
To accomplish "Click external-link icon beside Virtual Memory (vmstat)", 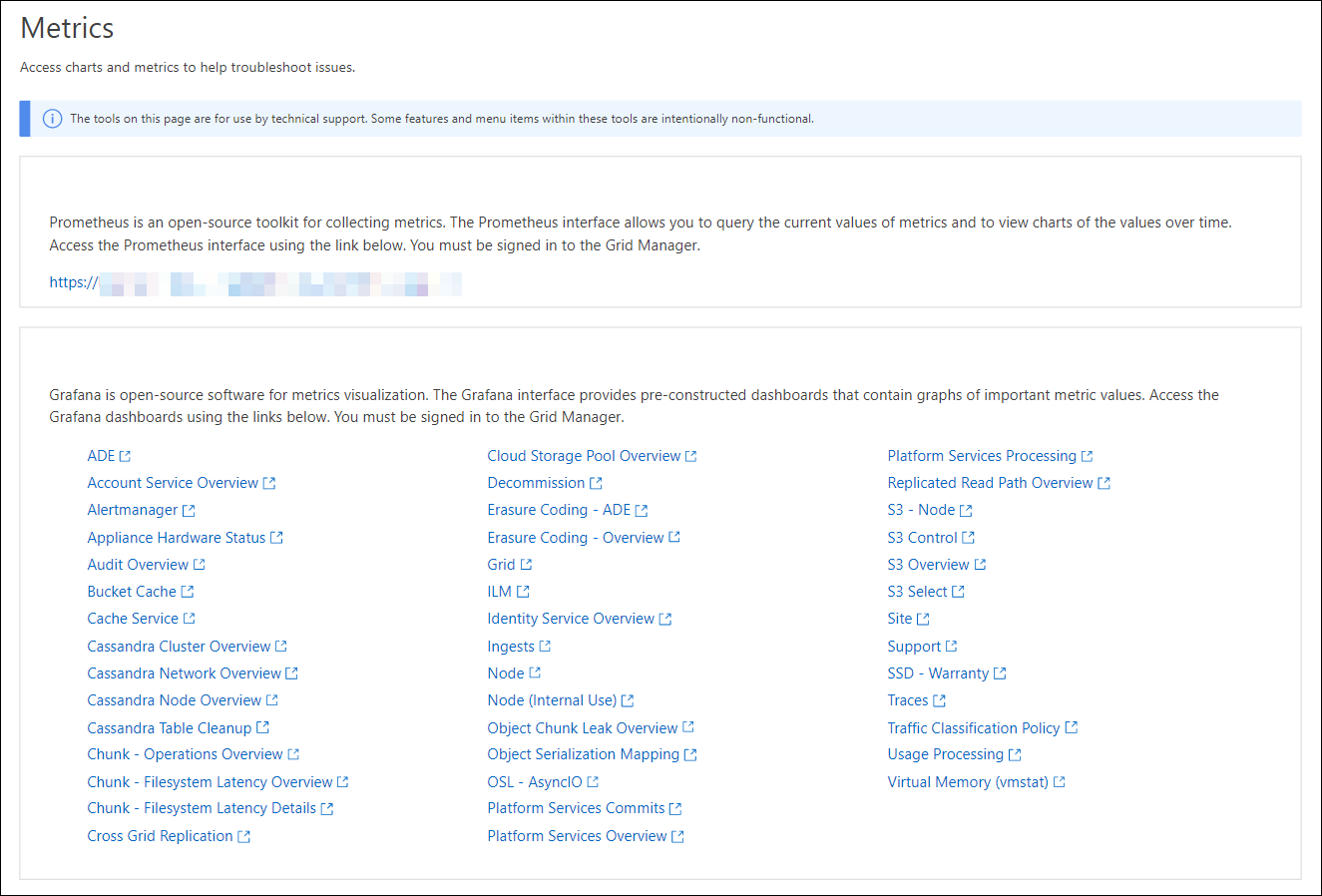I will pos(1060,782).
